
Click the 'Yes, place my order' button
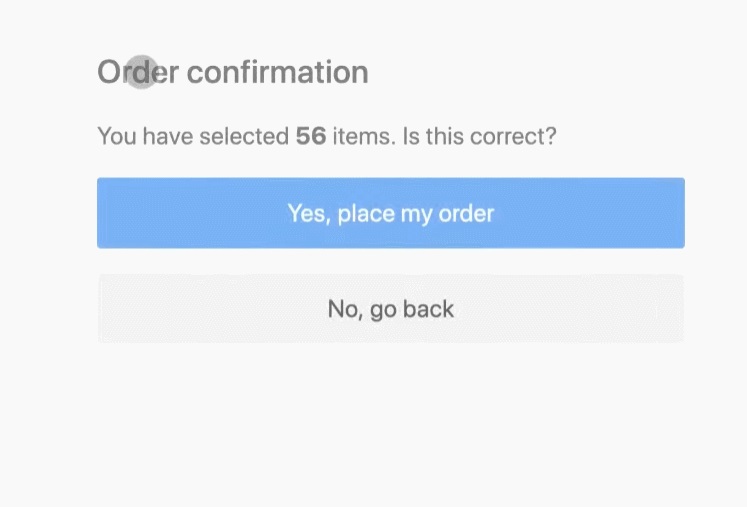click(x=390, y=213)
